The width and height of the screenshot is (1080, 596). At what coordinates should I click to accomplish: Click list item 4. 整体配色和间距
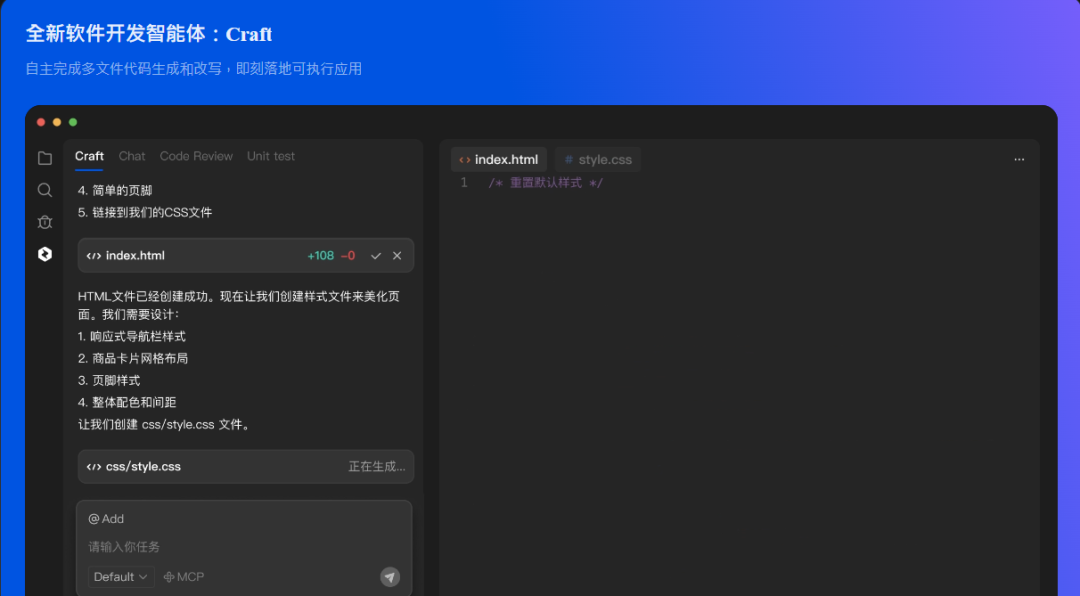pos(127,402)
